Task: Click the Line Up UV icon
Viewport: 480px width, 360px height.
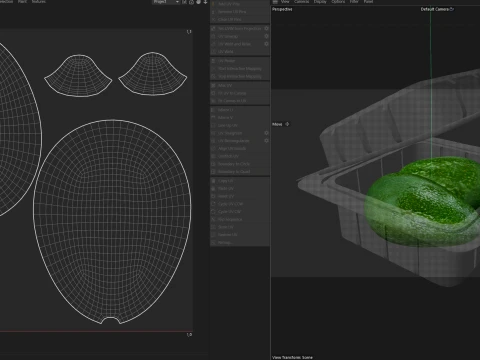Action: click(214, 125)
